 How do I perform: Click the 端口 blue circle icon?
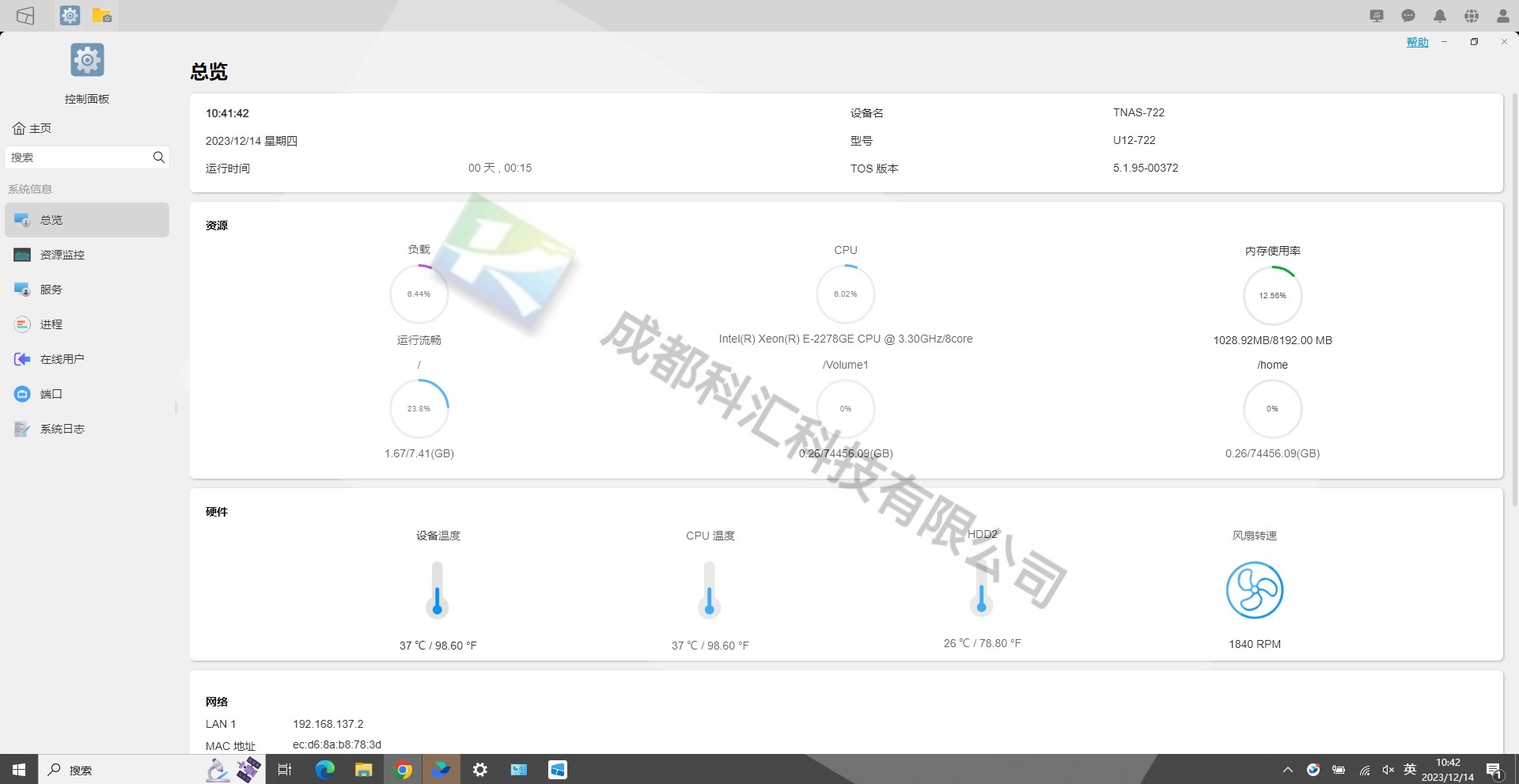point(22,394)
